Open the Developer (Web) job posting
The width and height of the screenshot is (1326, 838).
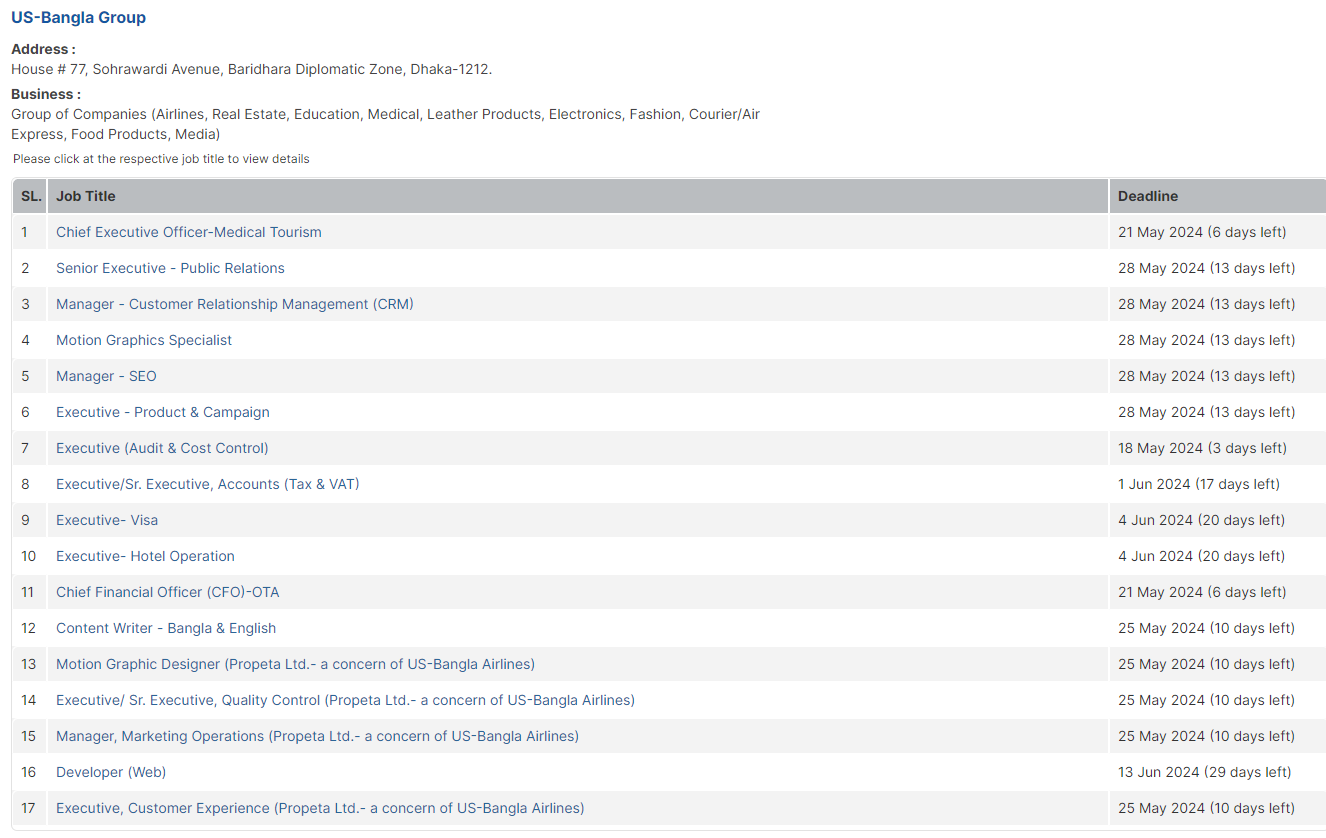point(111,772)
